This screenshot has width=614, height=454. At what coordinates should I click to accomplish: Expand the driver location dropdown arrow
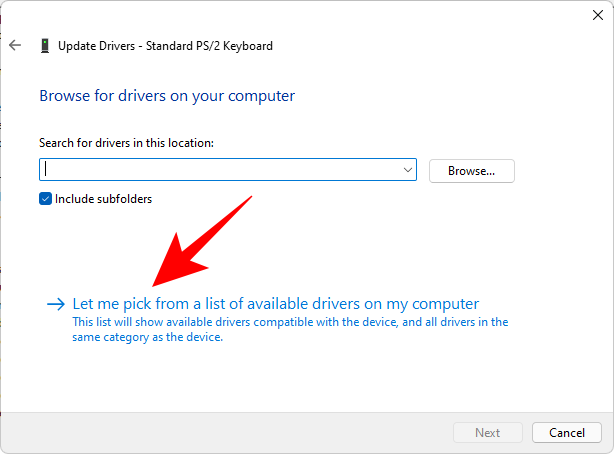407,171
